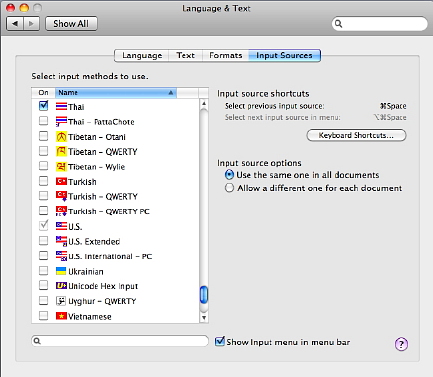Click the U.S. International – PC flag icon
The height and width of the screenshot is (377, 433).
point(61,256)
